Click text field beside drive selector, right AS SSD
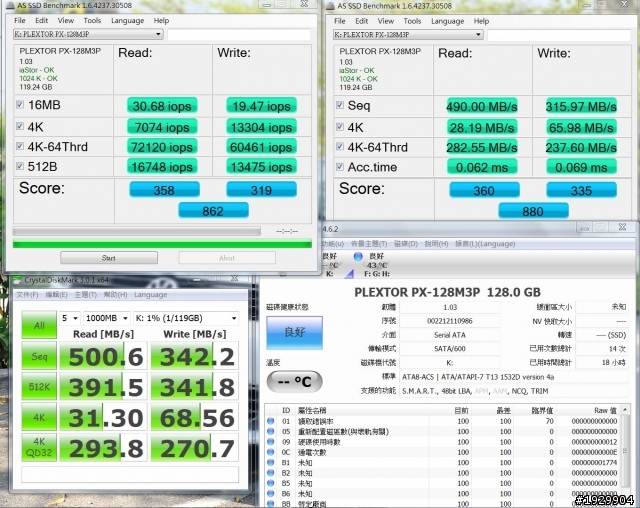Viewport: 640px width, 508px height. coord(559,35)
